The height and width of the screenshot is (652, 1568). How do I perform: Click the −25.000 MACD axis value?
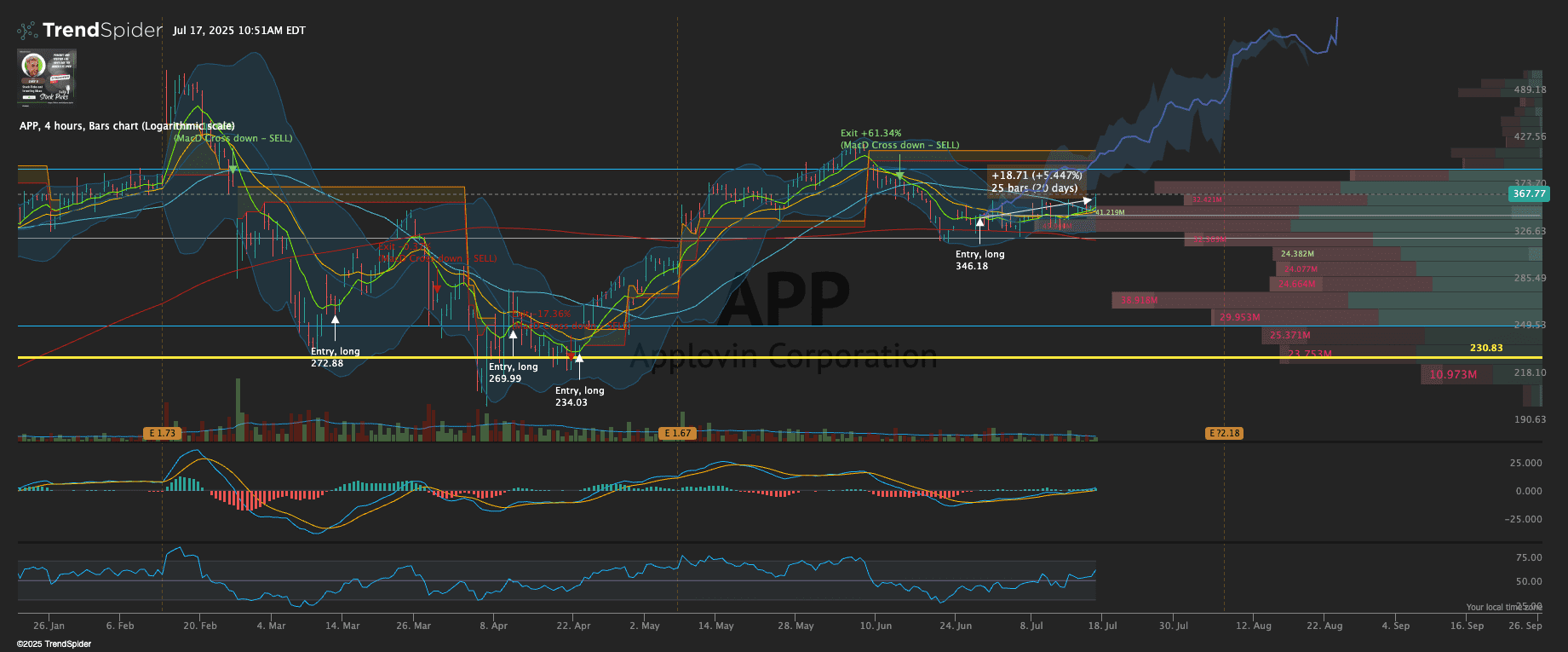(1523, 519)
